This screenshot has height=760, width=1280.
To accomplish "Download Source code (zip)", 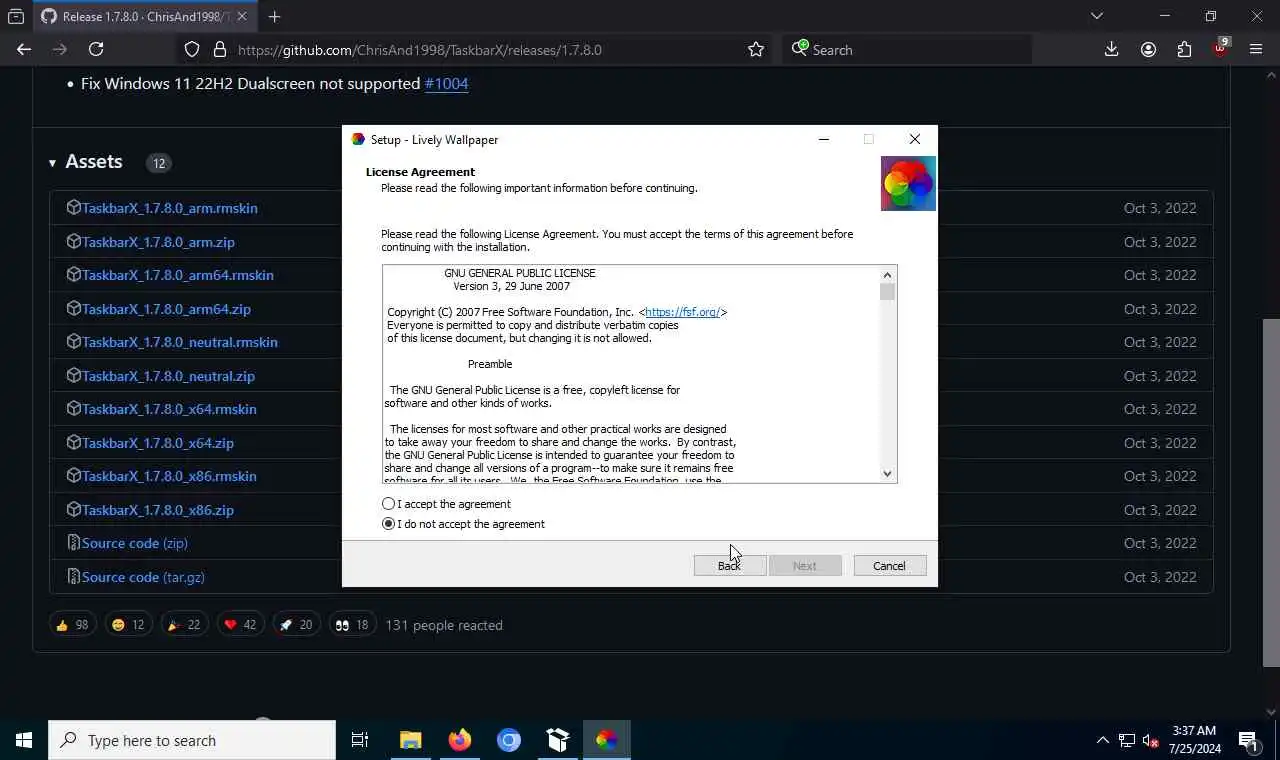I will (135, 543).
